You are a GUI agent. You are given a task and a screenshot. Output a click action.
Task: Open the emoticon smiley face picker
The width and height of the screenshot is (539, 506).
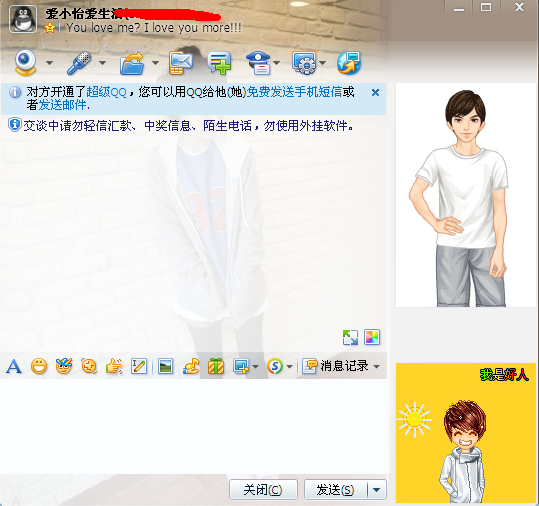click(39, 366)
